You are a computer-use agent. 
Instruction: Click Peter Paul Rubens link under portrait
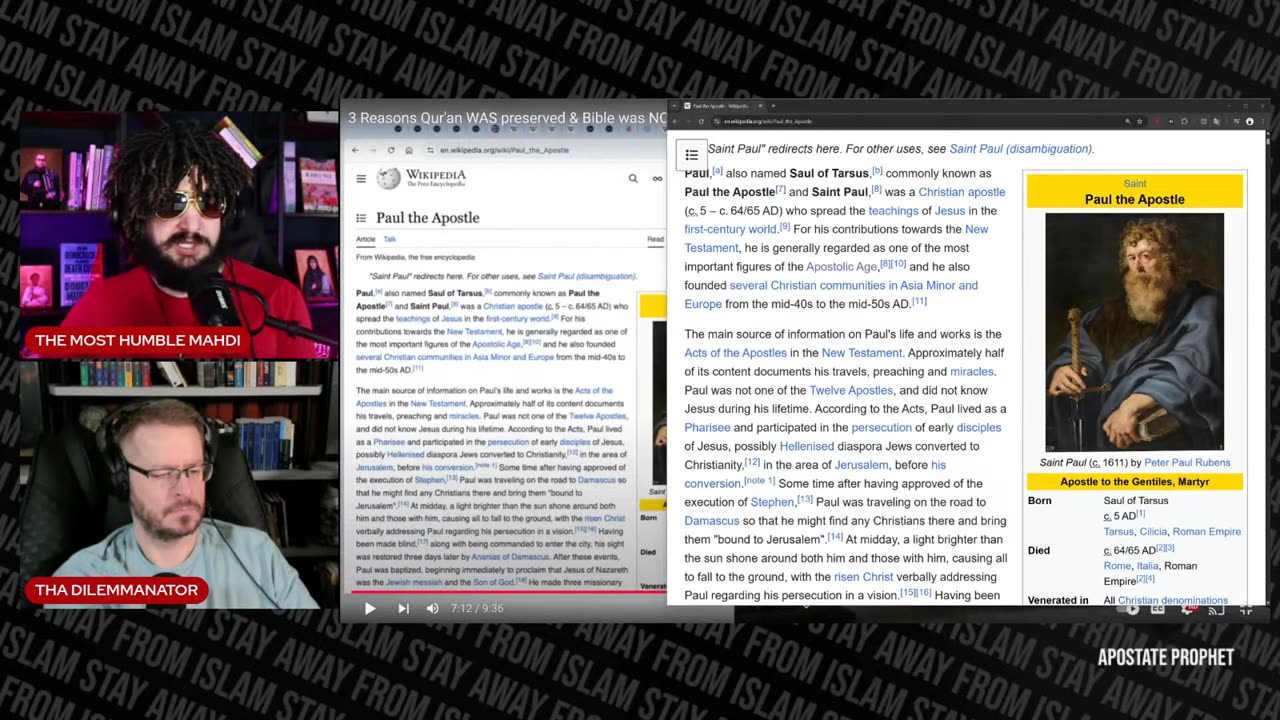(1187, 463)
